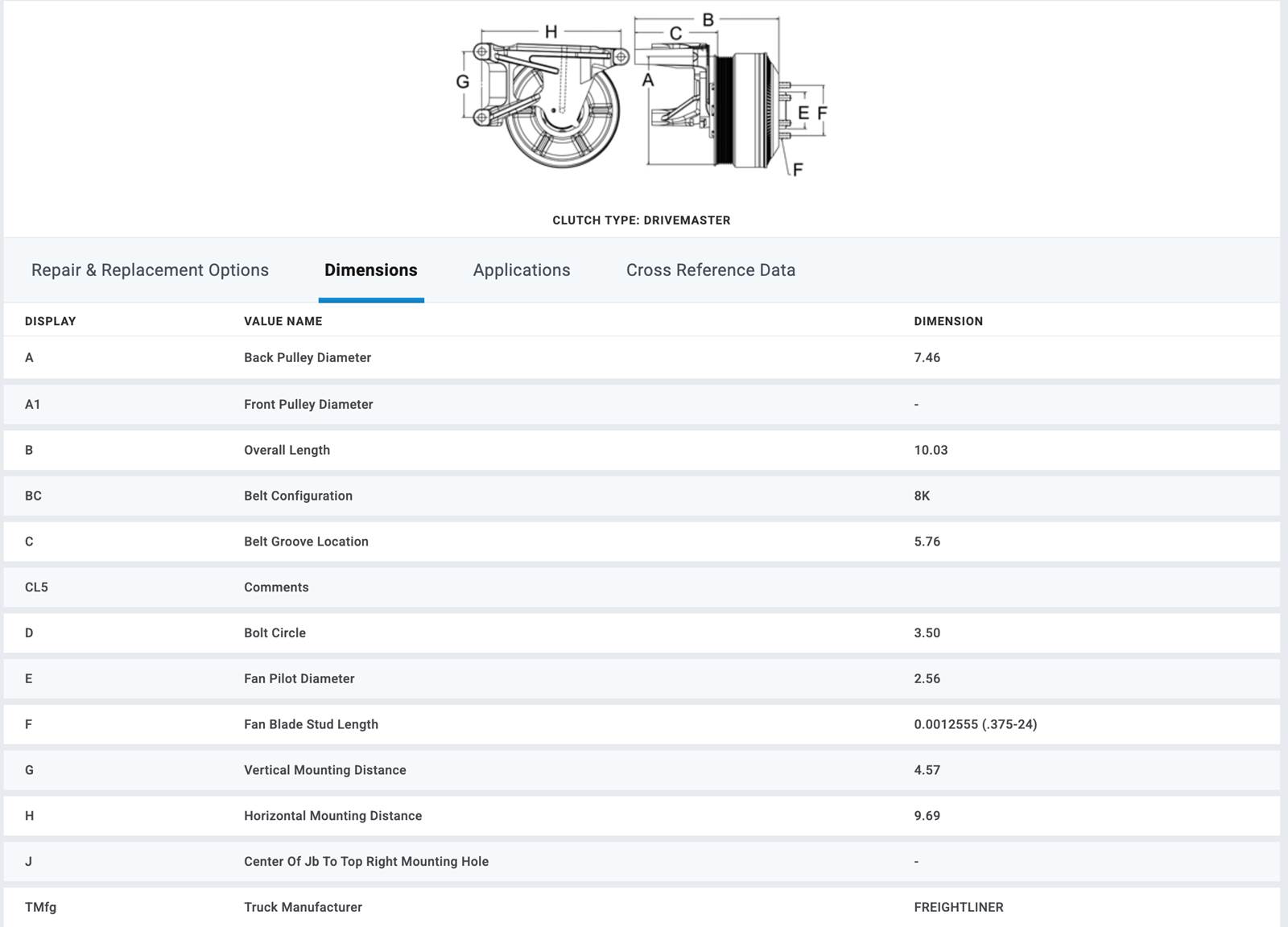Switch to the Applications tab
This screenshot has width=1288, height=927.
point(521,270)
